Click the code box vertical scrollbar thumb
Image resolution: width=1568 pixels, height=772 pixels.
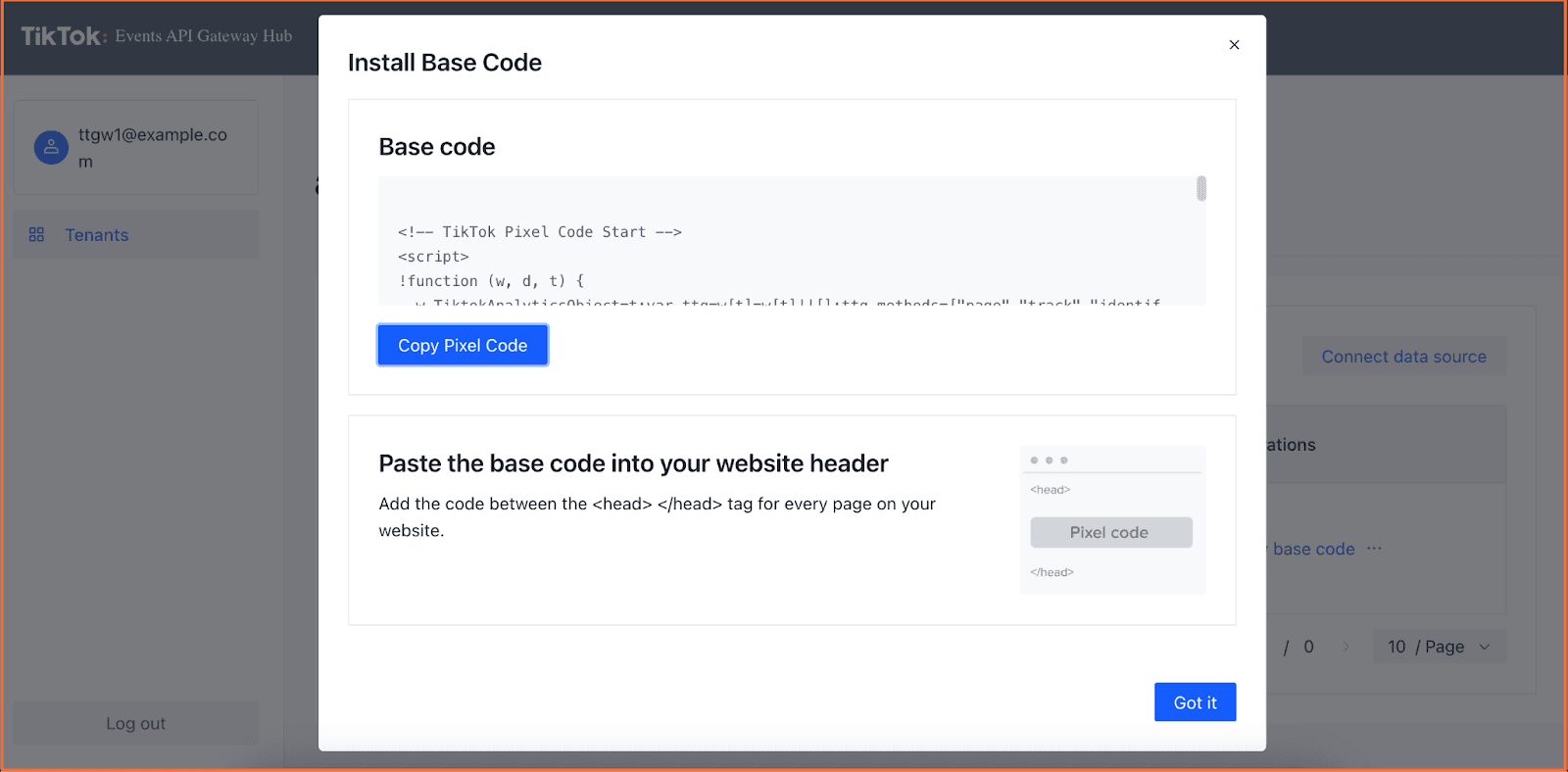(x=1201, y=188)
